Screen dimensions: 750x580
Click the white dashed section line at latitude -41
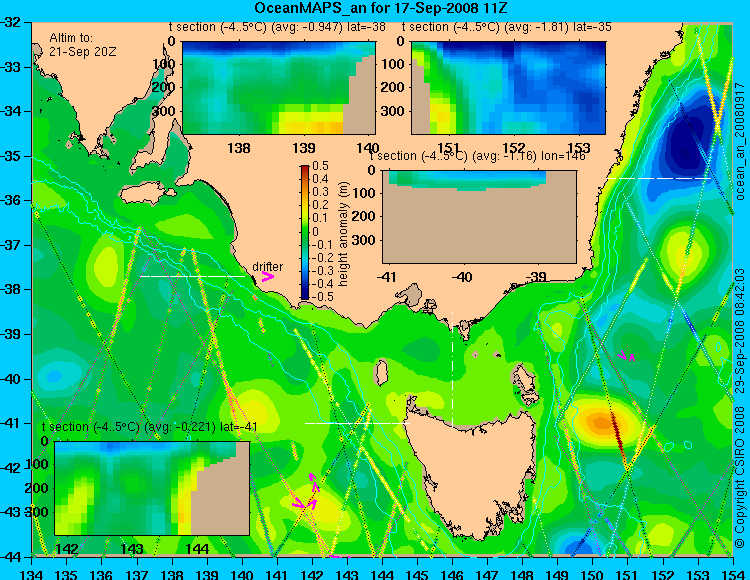(x=357, y=423)
